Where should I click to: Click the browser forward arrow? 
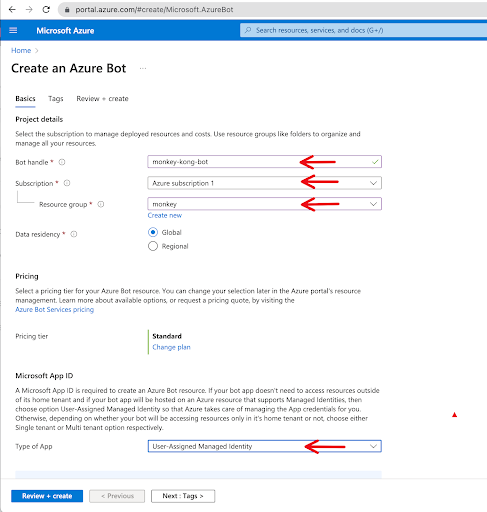[x=29, y=10]
